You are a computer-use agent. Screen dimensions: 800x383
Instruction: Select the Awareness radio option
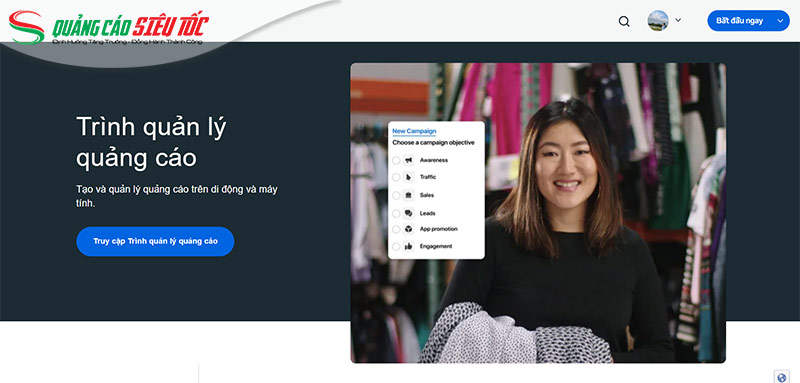point(396,161)
